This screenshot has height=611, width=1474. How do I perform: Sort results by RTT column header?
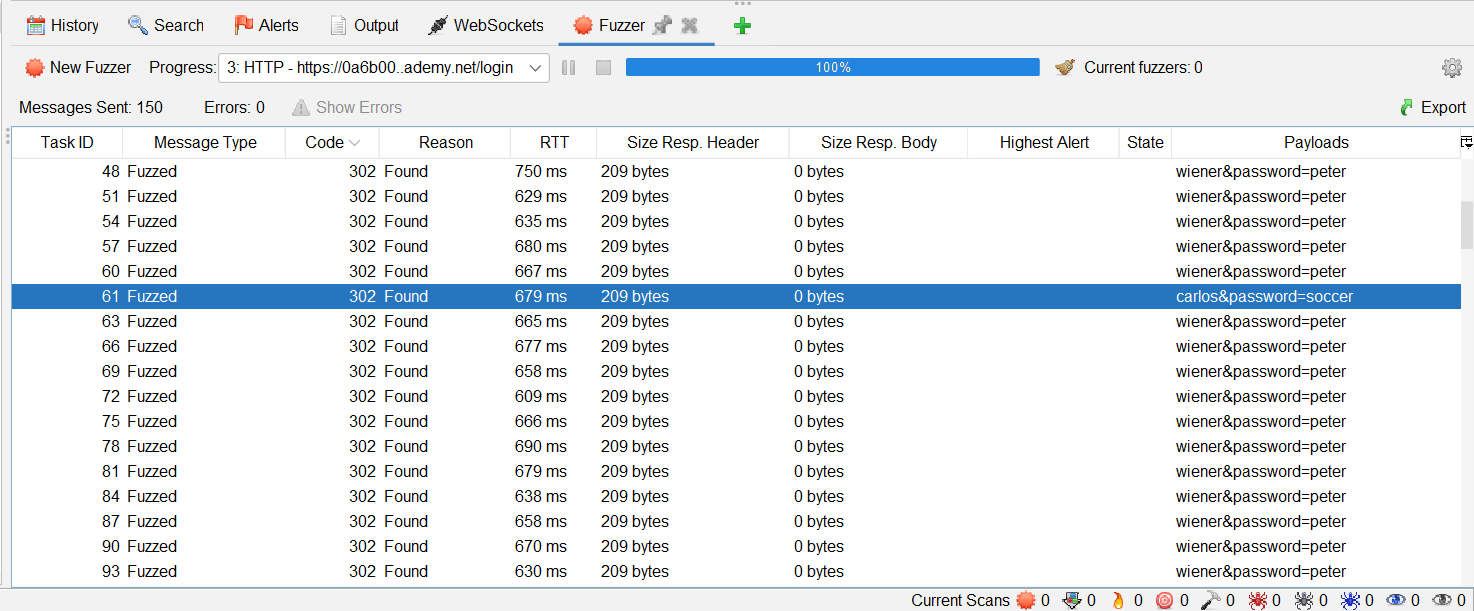553,143
